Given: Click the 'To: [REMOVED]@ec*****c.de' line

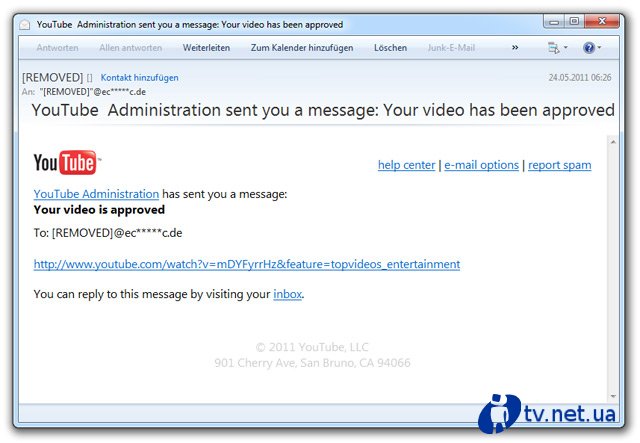Looking at the screenshot, I should [x=108, y=233].
